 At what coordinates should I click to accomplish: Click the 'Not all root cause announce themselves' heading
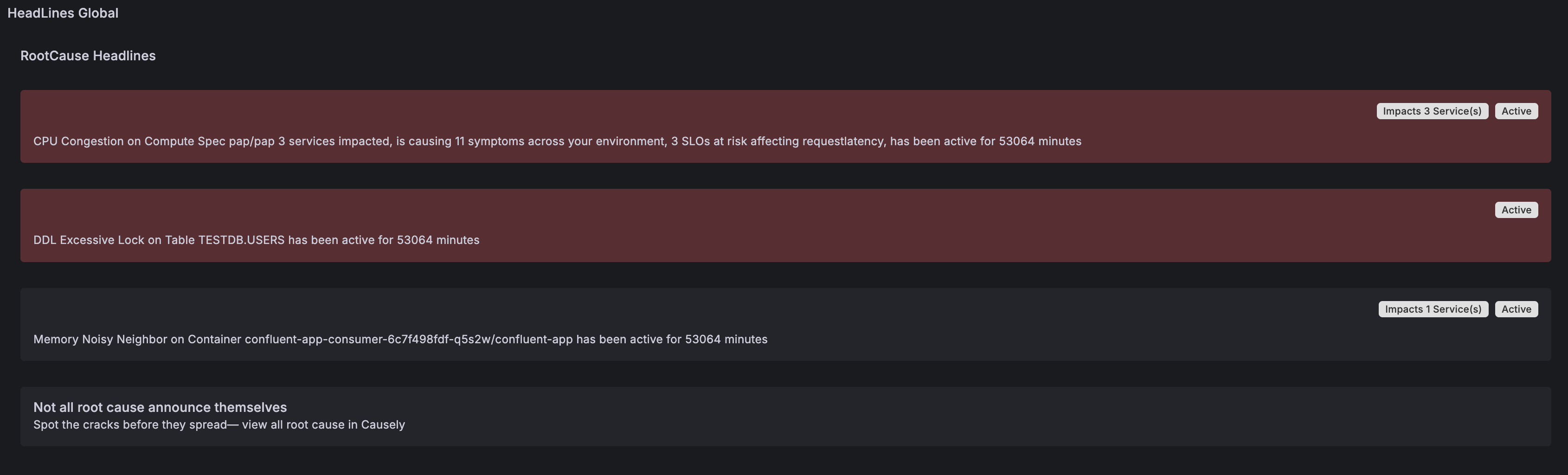coord(160,407)
